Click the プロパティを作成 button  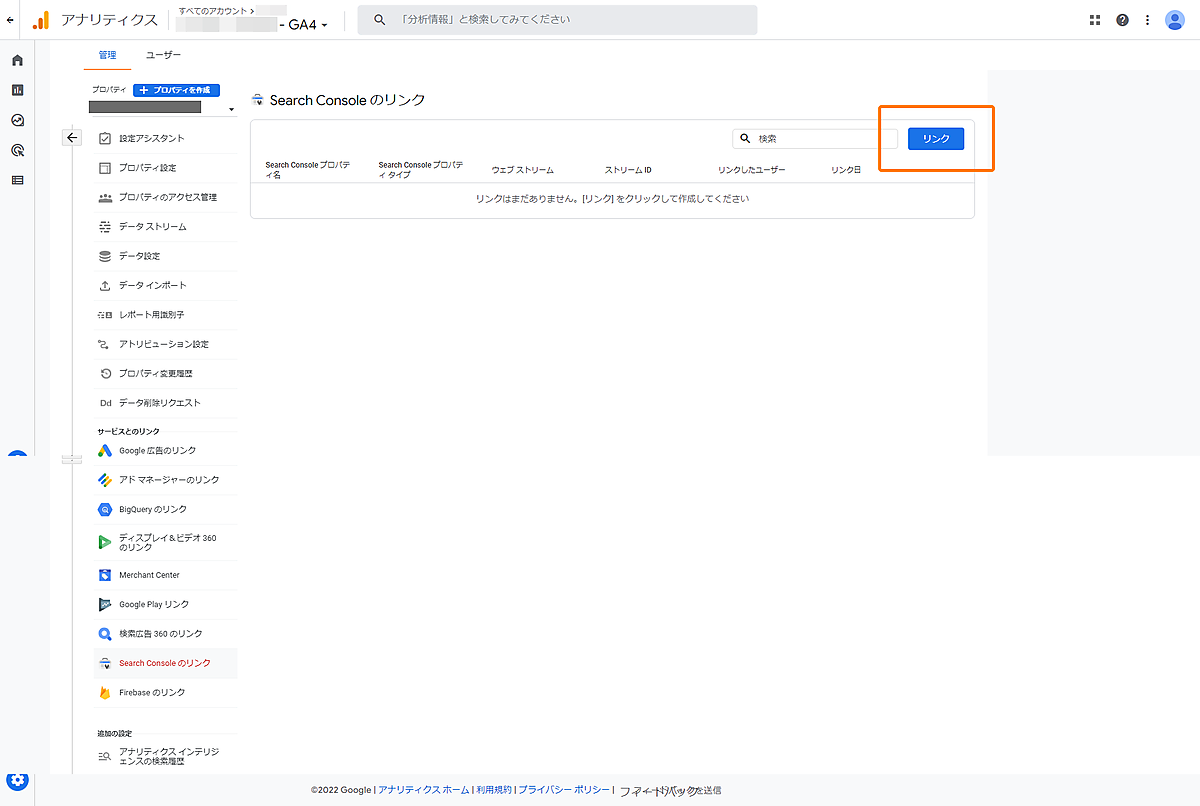click(176, 90)
